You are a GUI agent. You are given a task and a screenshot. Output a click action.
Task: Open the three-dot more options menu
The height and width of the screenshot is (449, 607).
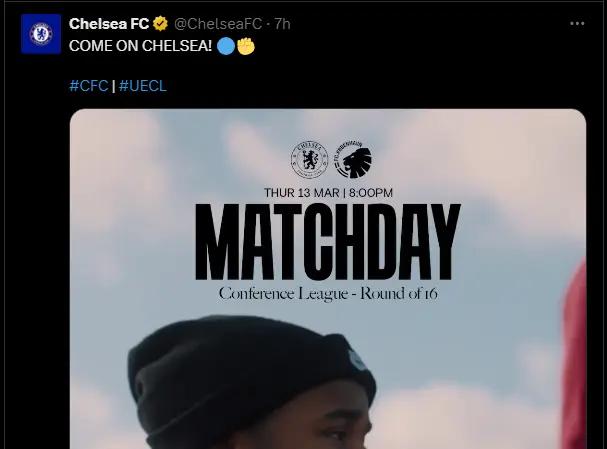(x=577, y=24)
